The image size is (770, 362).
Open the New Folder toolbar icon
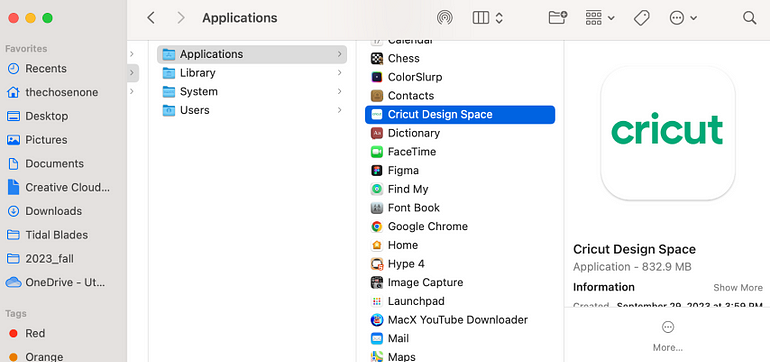(x=557, y=18)
